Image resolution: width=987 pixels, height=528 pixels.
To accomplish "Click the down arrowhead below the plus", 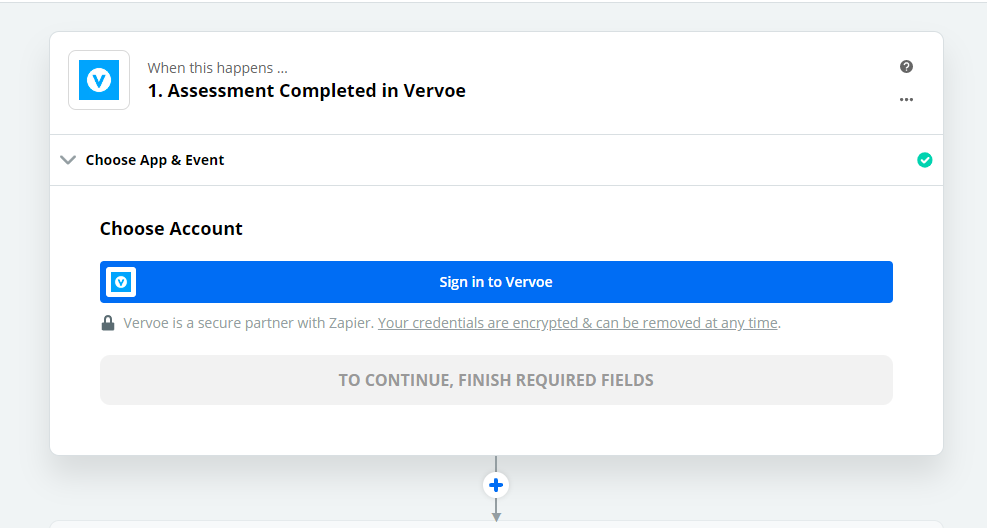I will (496, 515).
